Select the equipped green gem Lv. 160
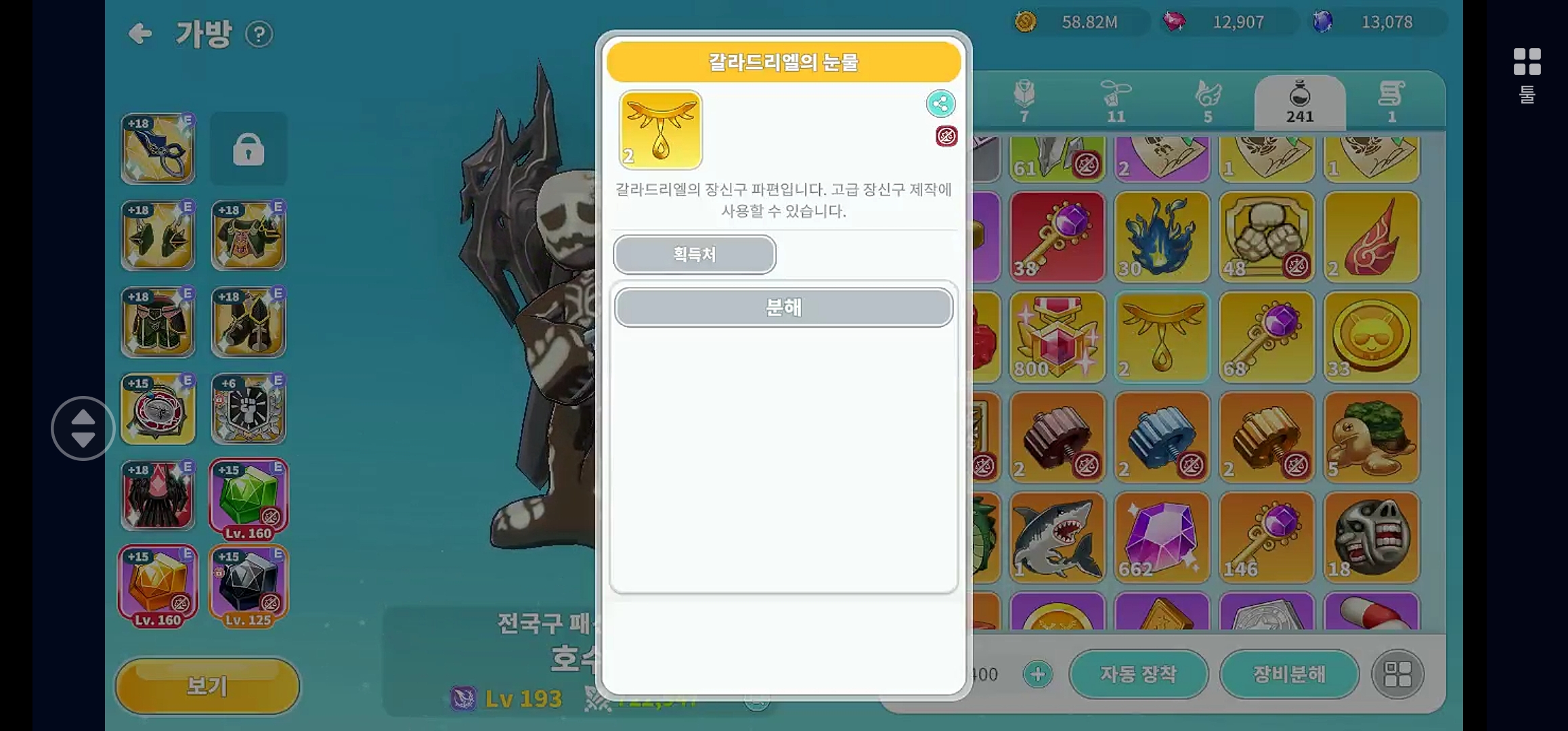1568x731 pixels. [248, 500]
